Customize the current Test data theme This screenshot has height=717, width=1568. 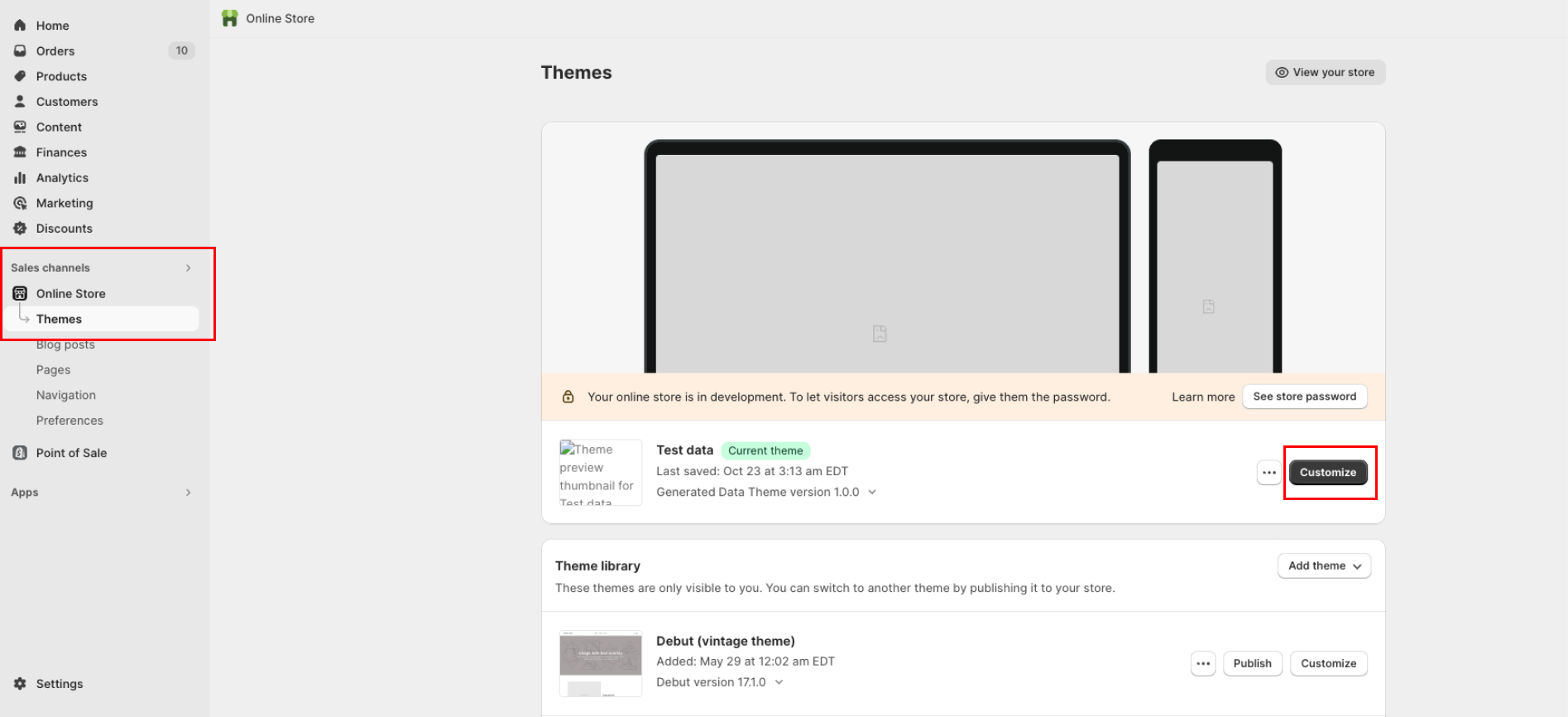coord(1328,473)
